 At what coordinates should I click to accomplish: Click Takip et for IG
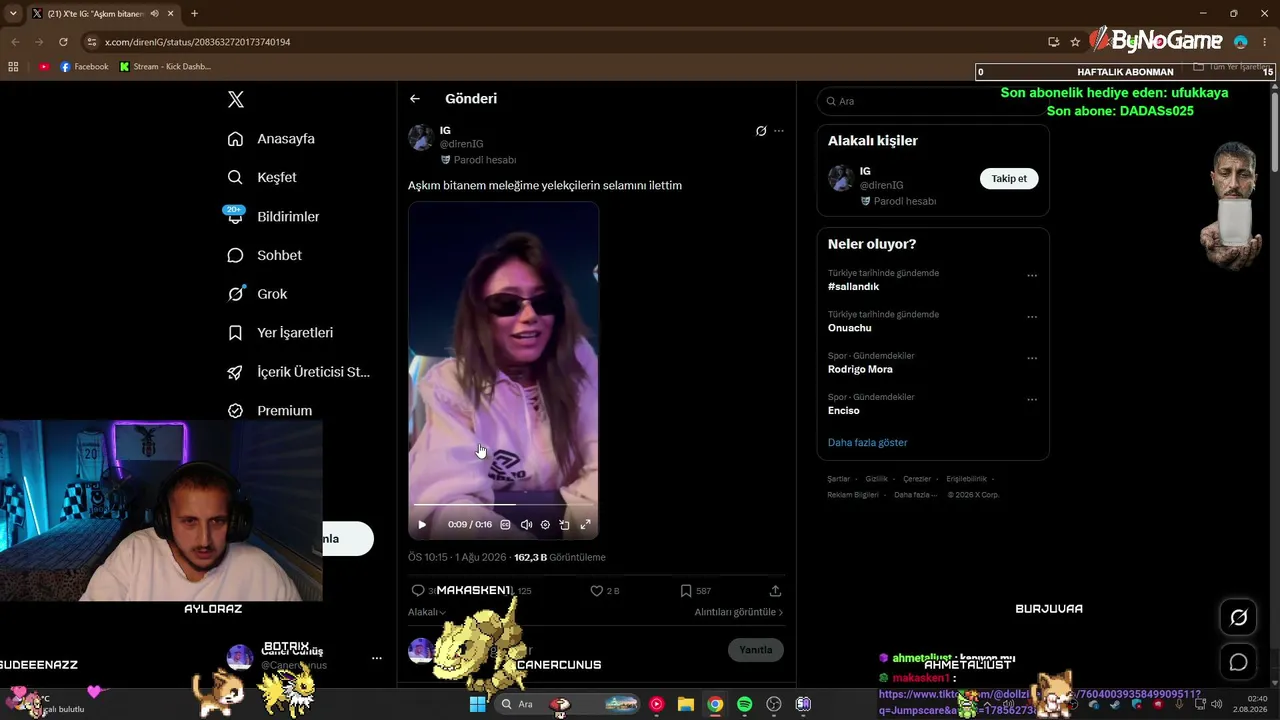[x=1009, y=179]
